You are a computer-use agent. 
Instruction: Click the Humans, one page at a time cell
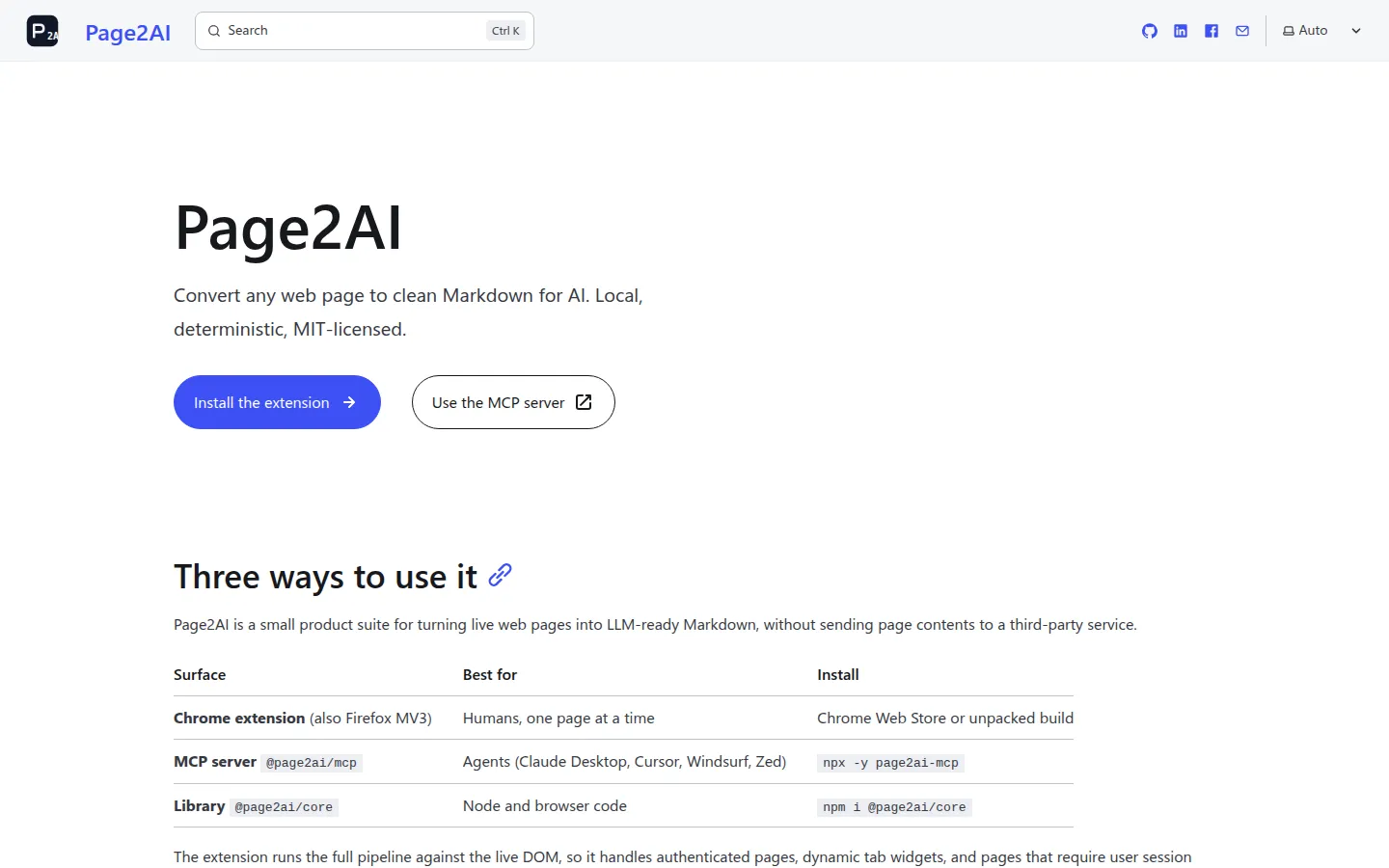(x=558, y=719)
